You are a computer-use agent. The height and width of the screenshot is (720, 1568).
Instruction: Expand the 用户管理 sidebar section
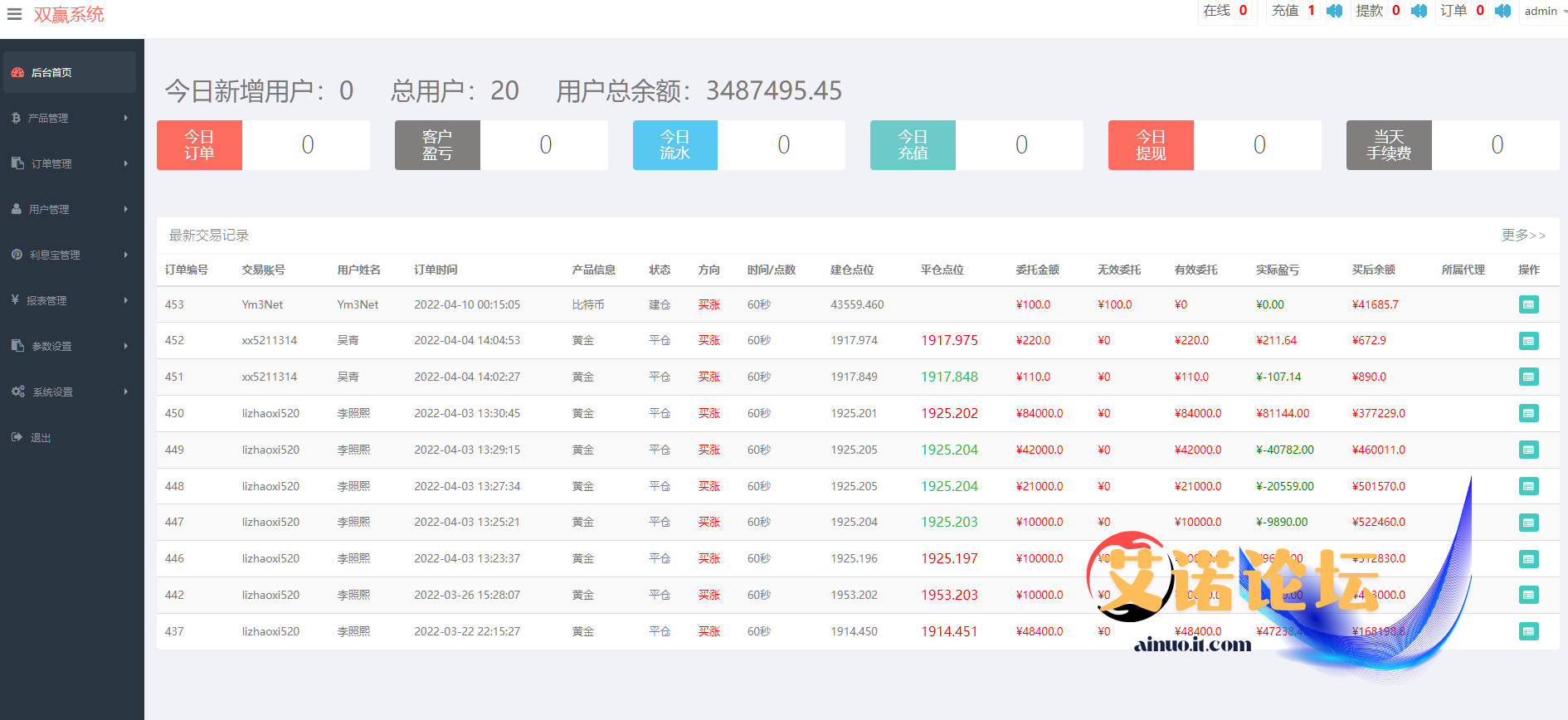click(x=49, y=210)
